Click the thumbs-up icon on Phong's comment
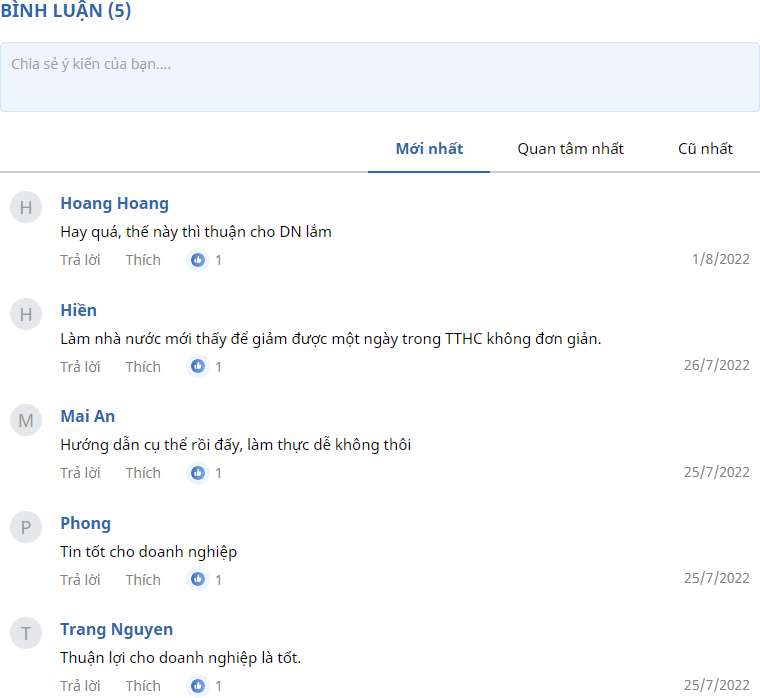 pos(198,580)
